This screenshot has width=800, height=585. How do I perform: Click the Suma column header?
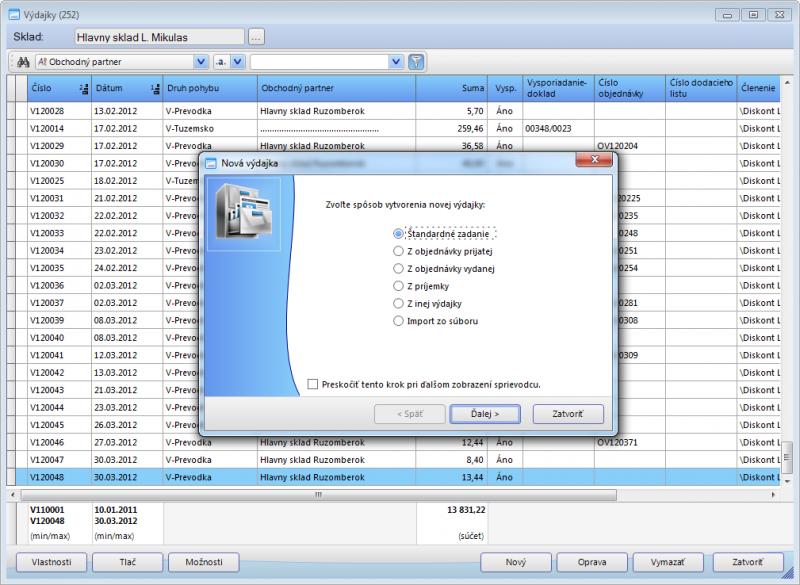452,89
